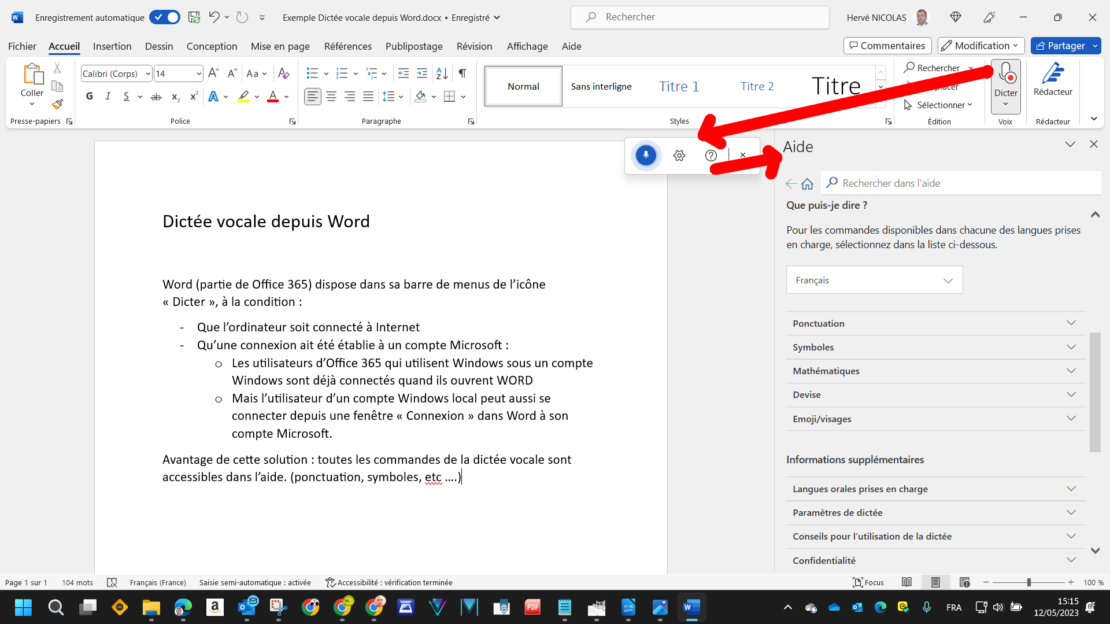
Task: Click Sélectionner in Édition group
Action: (938, 105)
